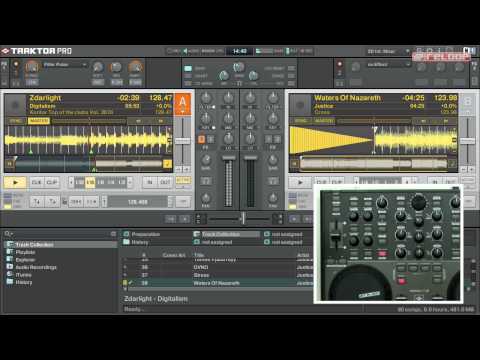The width and height of the screenshot is (480, 360).
Task: Toggle FX 1 assign on Channel A
Action: coord(202,139)
